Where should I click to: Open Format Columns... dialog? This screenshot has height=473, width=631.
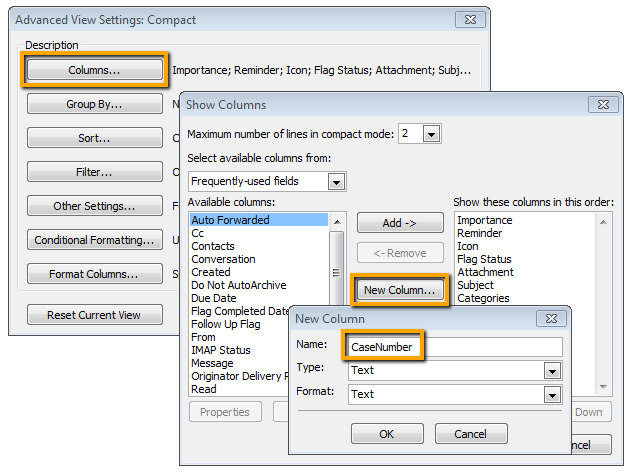pyautogui.click(x=95, y=274)
